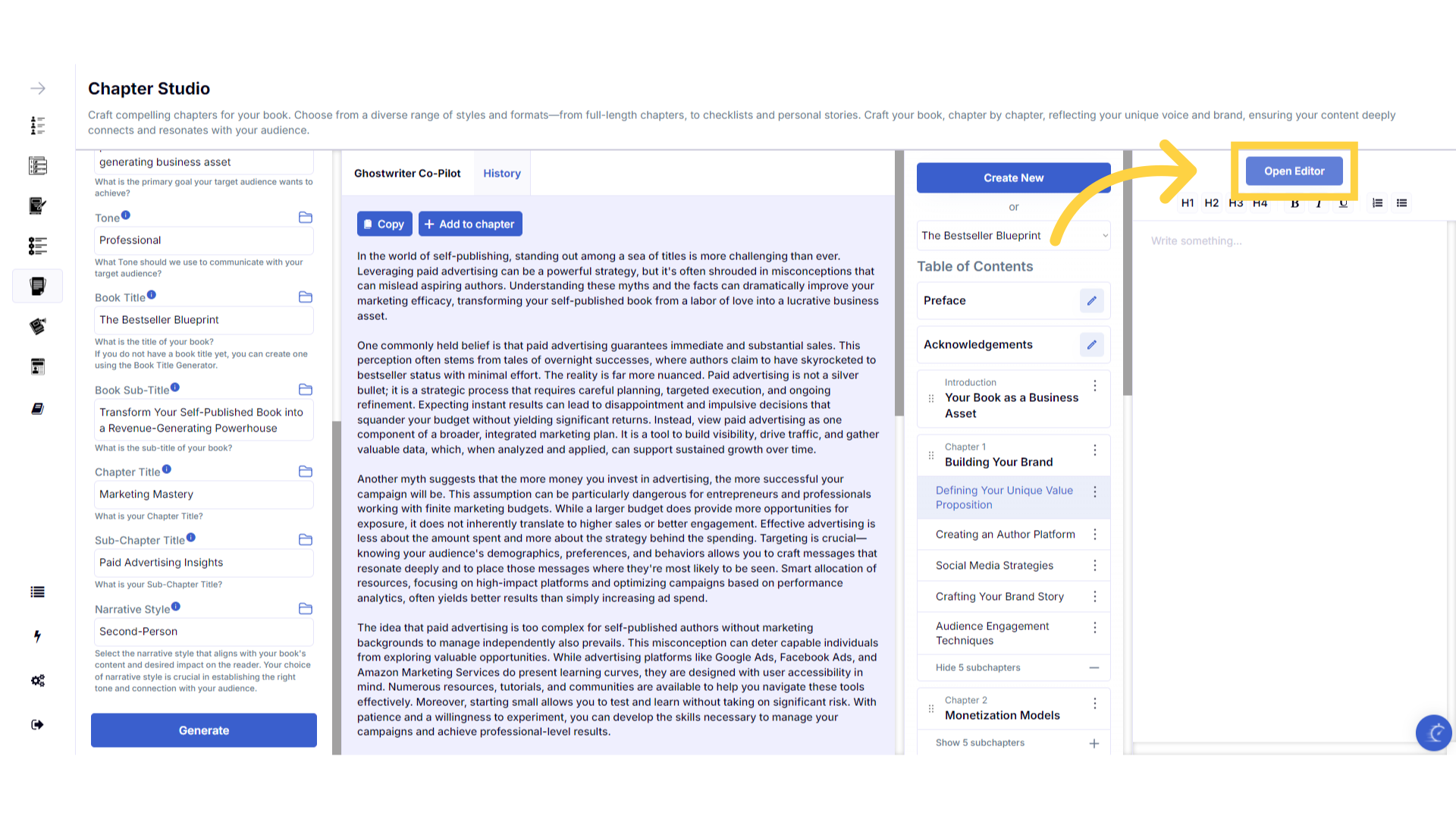Insert a bulleted list in editor
Image resolution: width=1456 pixels, height=819 pixels.
tap(1401, 203)
